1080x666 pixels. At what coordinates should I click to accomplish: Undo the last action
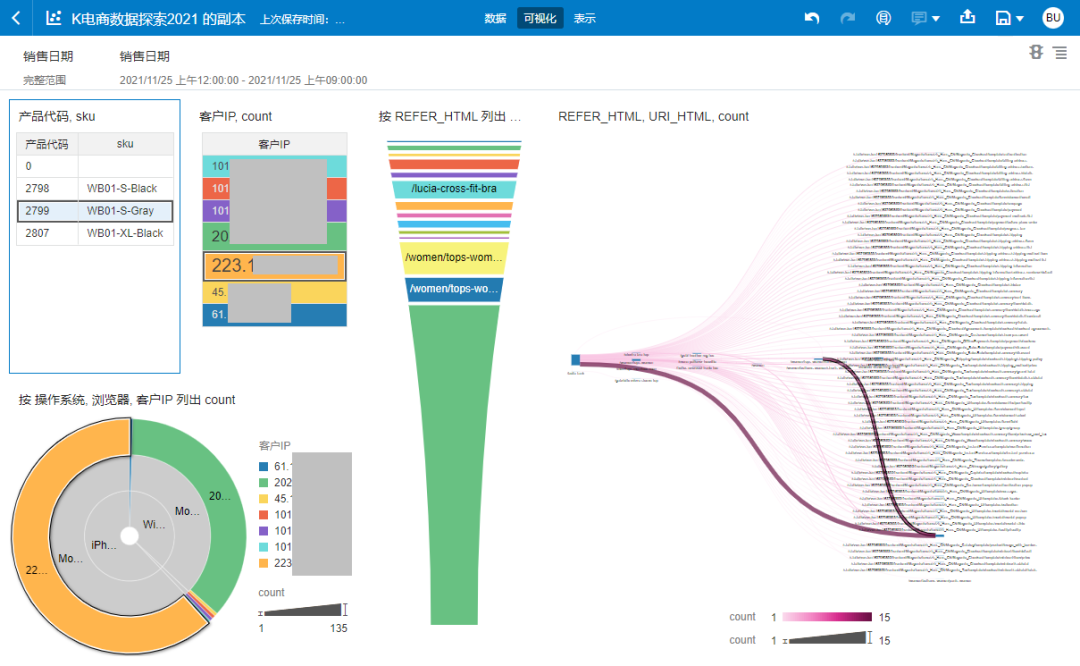812,18
